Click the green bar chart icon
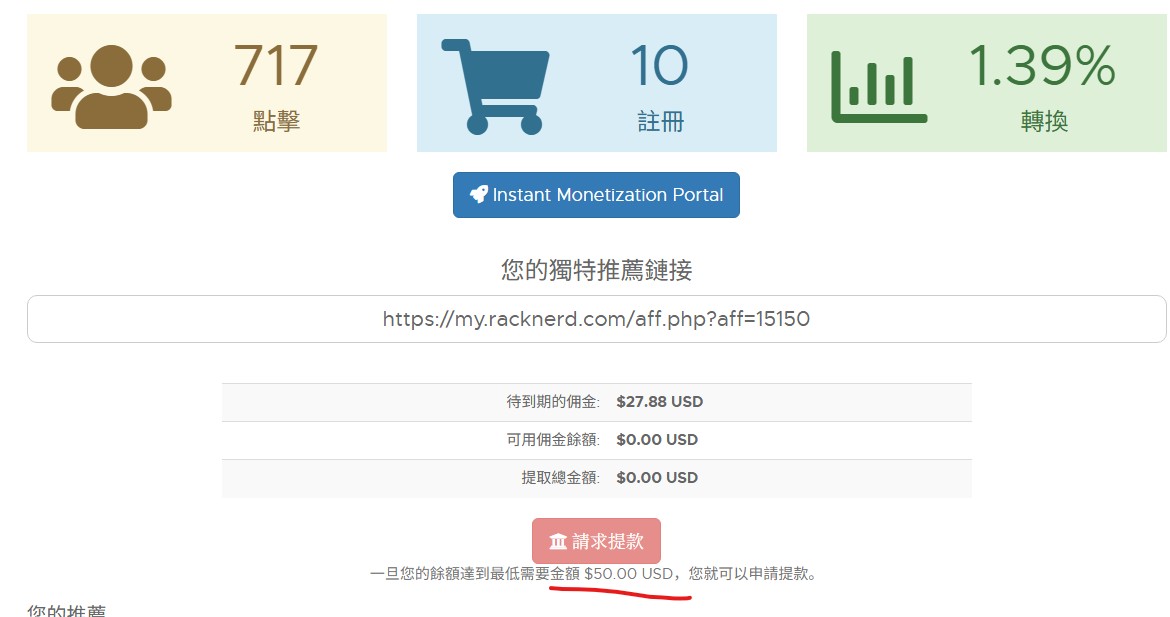Screen dimensions: 1170x617 (879, 87)
